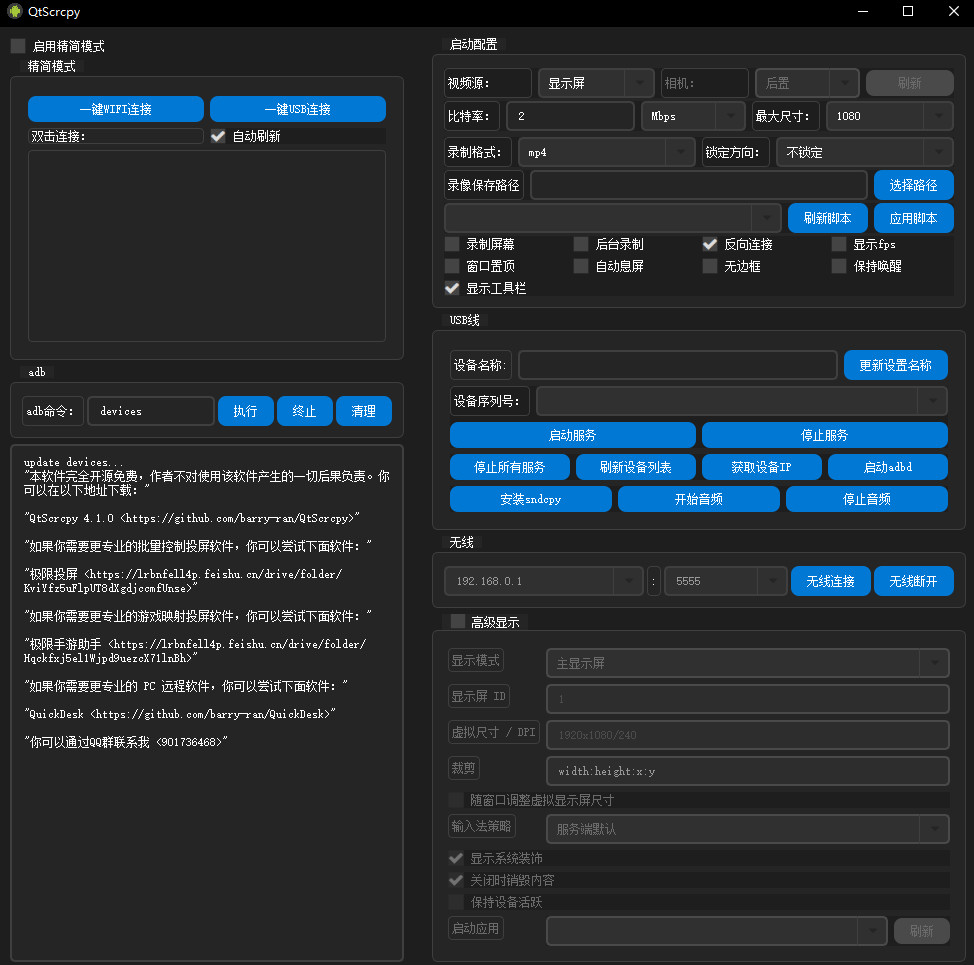Open the Mbps bitrate unit dropdown

tap(693, 116)
